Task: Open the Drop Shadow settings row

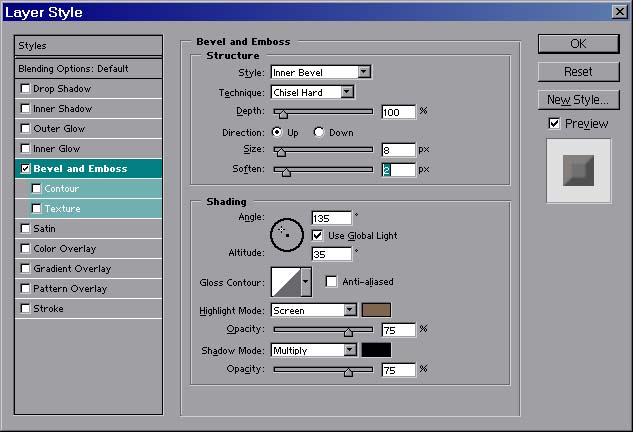Action: (88, 88)
